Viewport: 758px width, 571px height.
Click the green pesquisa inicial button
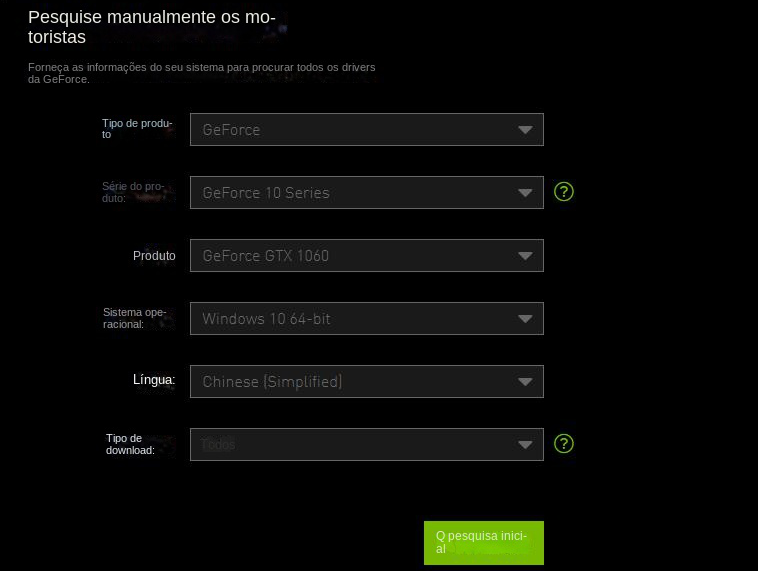coord(484,543)
